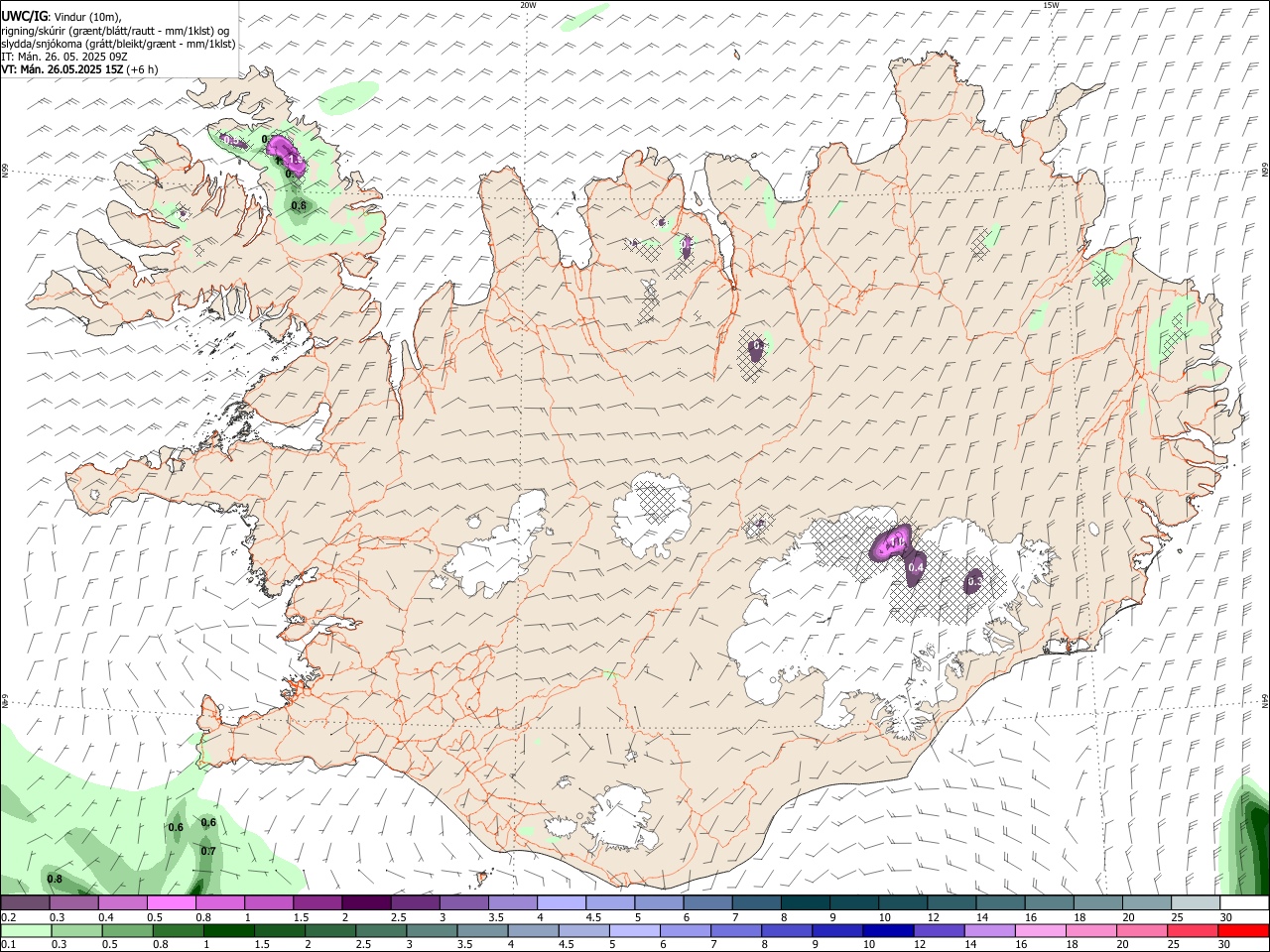Pick the light pink 16 swatch in bottom legend row
Image resolution: width=1270 pixels, height=952 pixels.
pos(1040,931)
